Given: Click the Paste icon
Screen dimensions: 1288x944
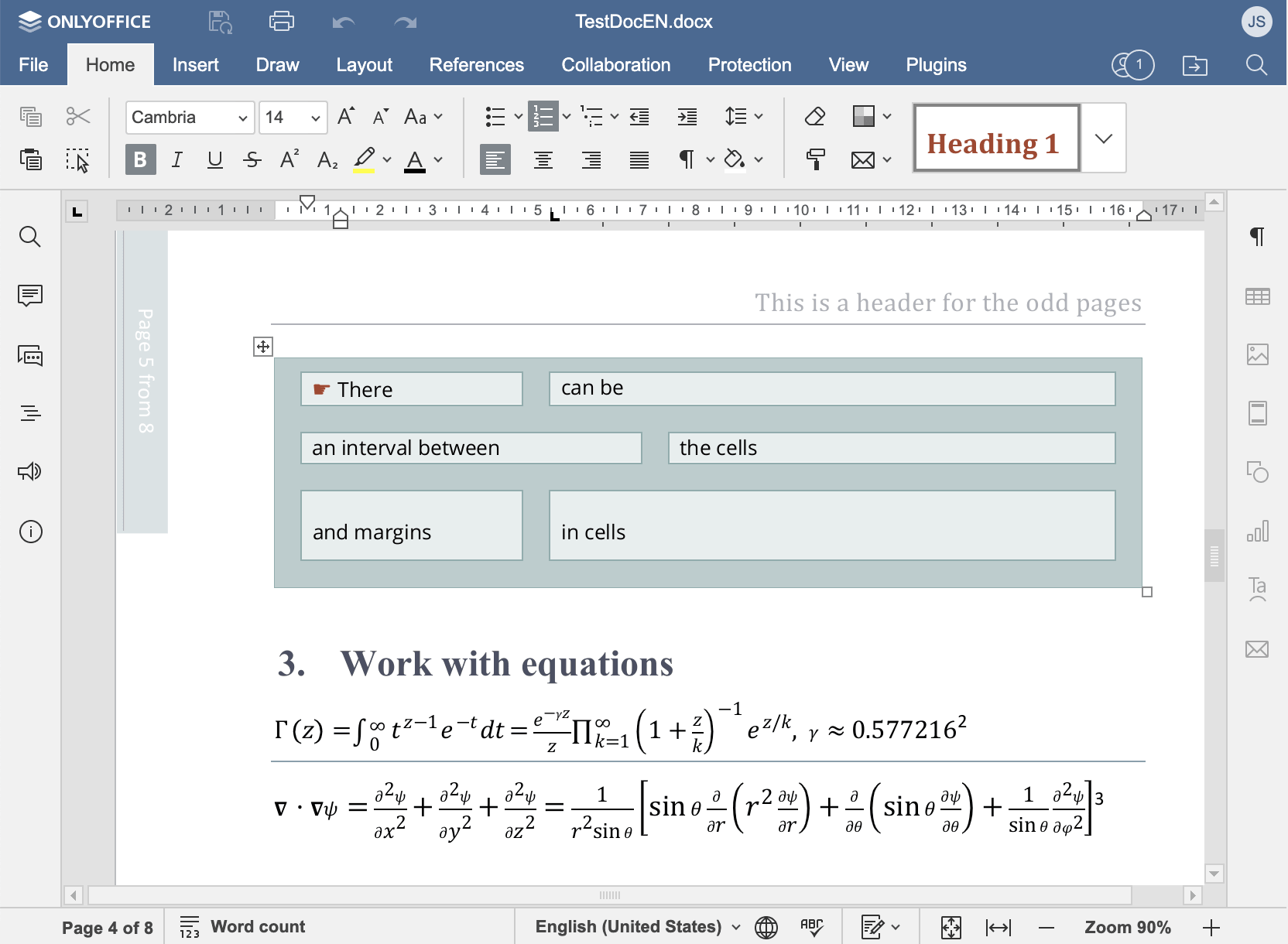Looking at the screenshot, I should pos(31,159).
